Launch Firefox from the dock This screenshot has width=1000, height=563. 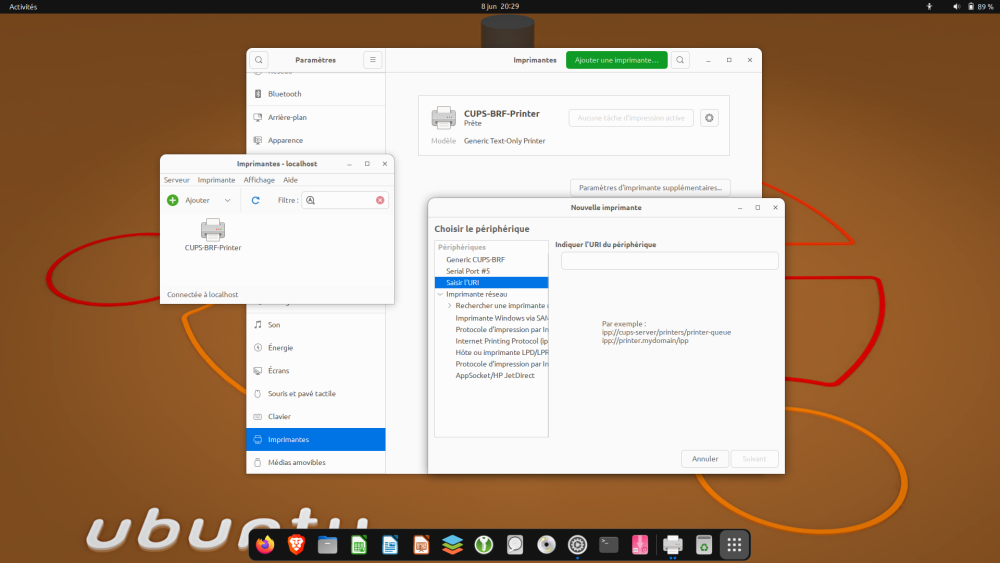pos(265,545)
